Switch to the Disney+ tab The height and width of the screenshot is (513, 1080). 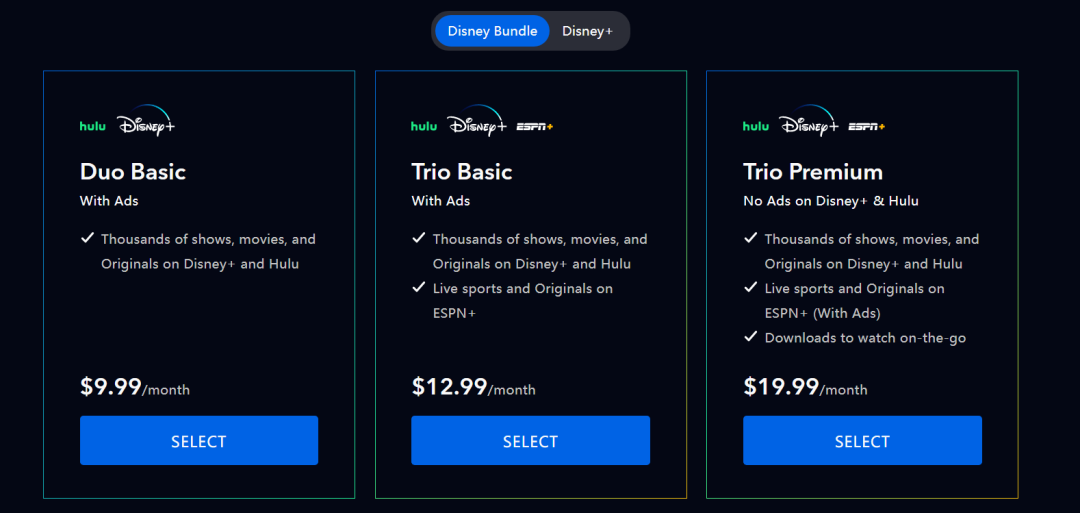coord(587,31)
